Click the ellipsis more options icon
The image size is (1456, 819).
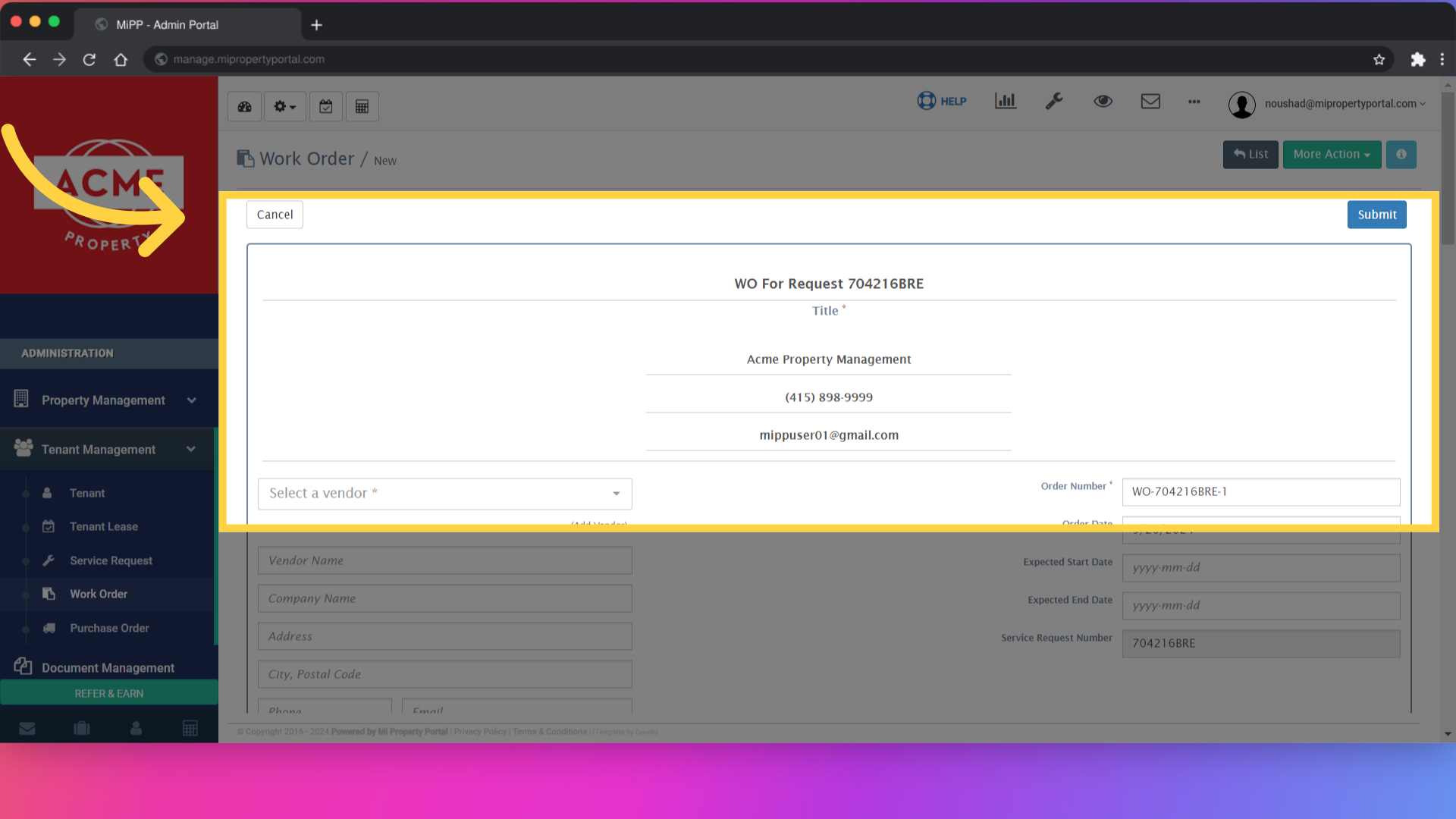pyautogui.click(x=1194, y=102)
